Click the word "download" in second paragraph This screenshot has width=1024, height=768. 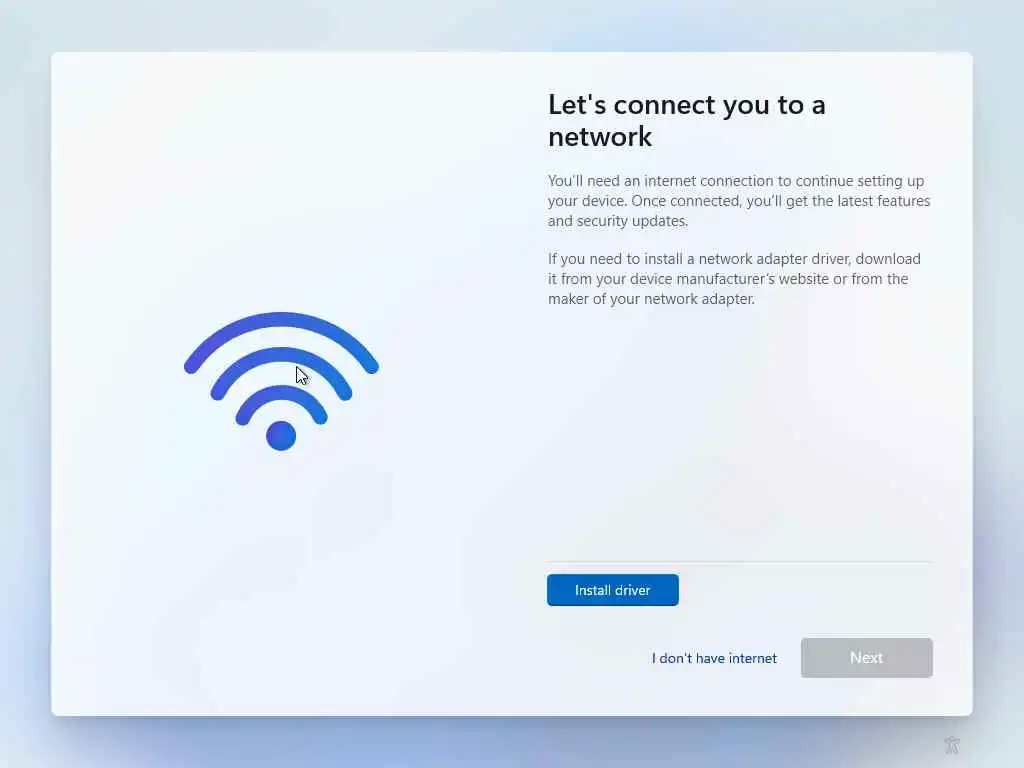[x=888, y=259]
